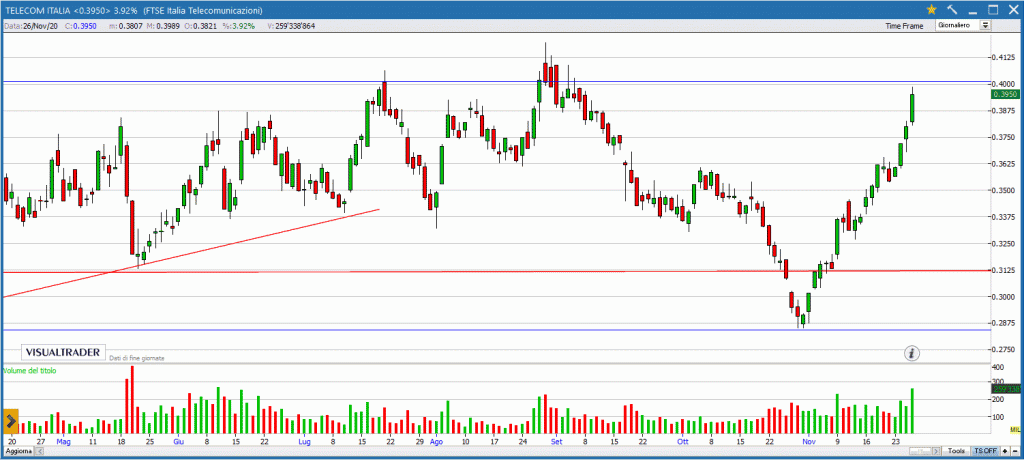Click the Ago month label on date axis
Viewport: 1024px width, 460px height.
click(x=437, y=442)
